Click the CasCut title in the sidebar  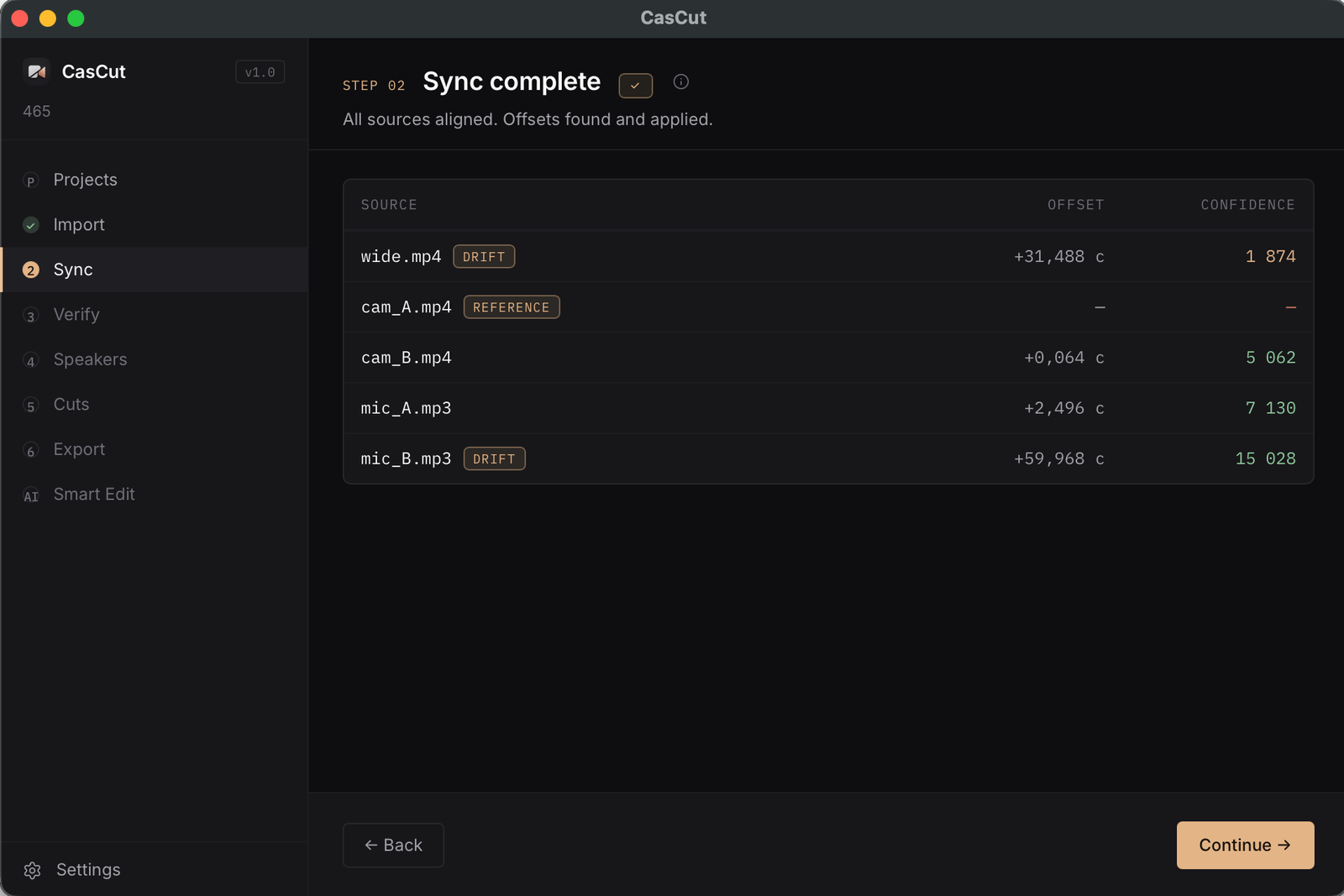[x=93, y=71]
